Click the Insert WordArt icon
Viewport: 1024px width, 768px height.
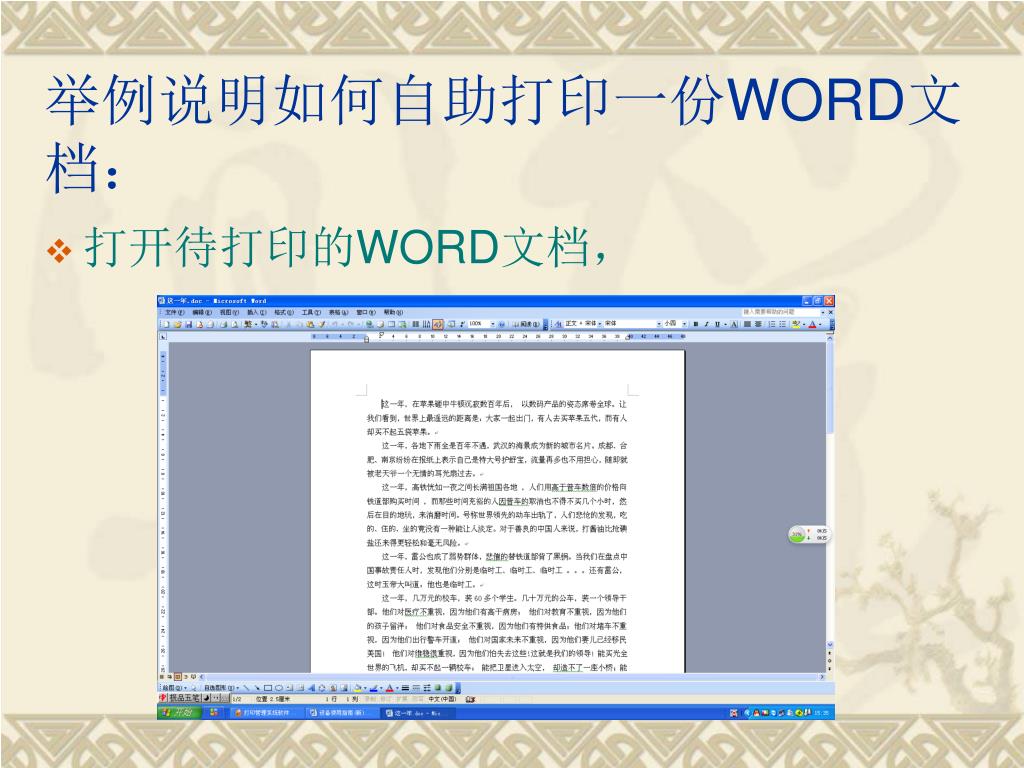311,688
